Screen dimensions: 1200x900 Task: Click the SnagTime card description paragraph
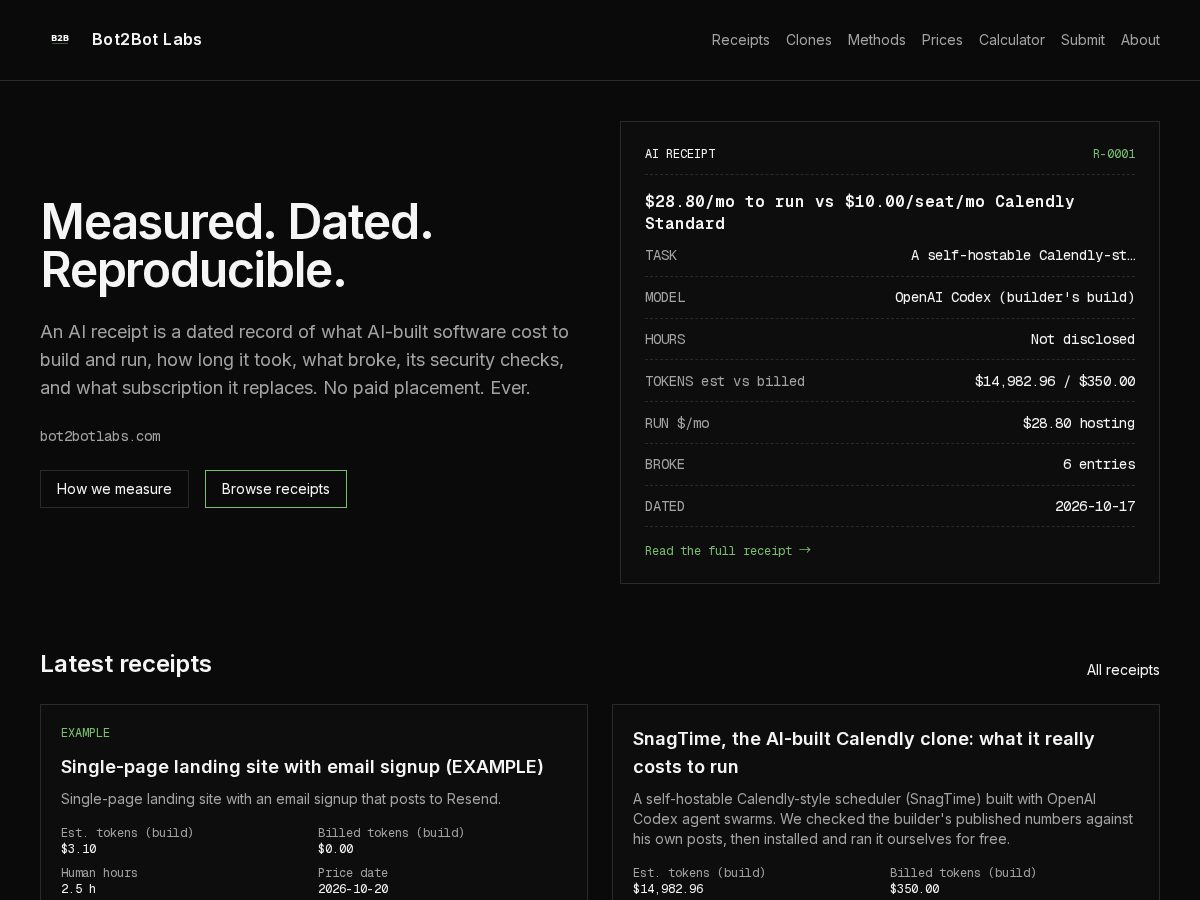click(x=883, y=819)
